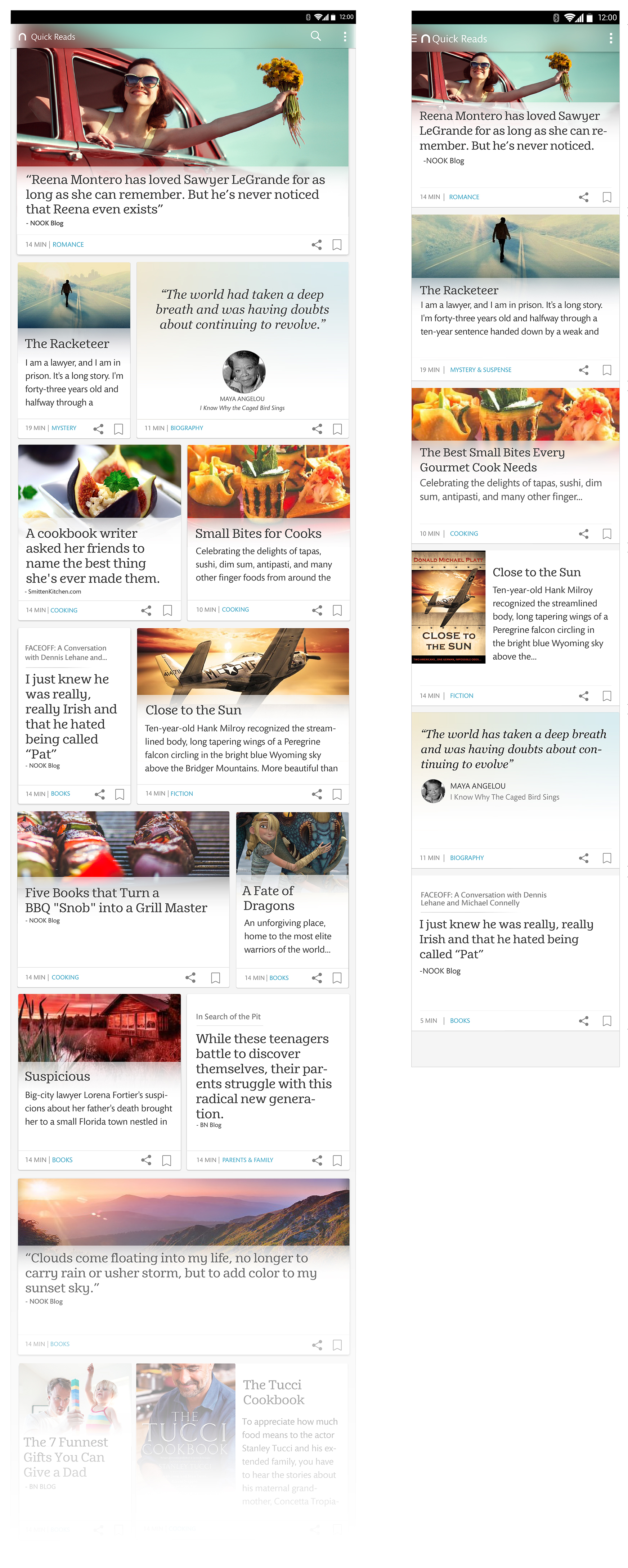The image size is (628, 1568).
Task: Bookmark the tablet The Racketeer mystery card
Action: (x=119, y=429)
